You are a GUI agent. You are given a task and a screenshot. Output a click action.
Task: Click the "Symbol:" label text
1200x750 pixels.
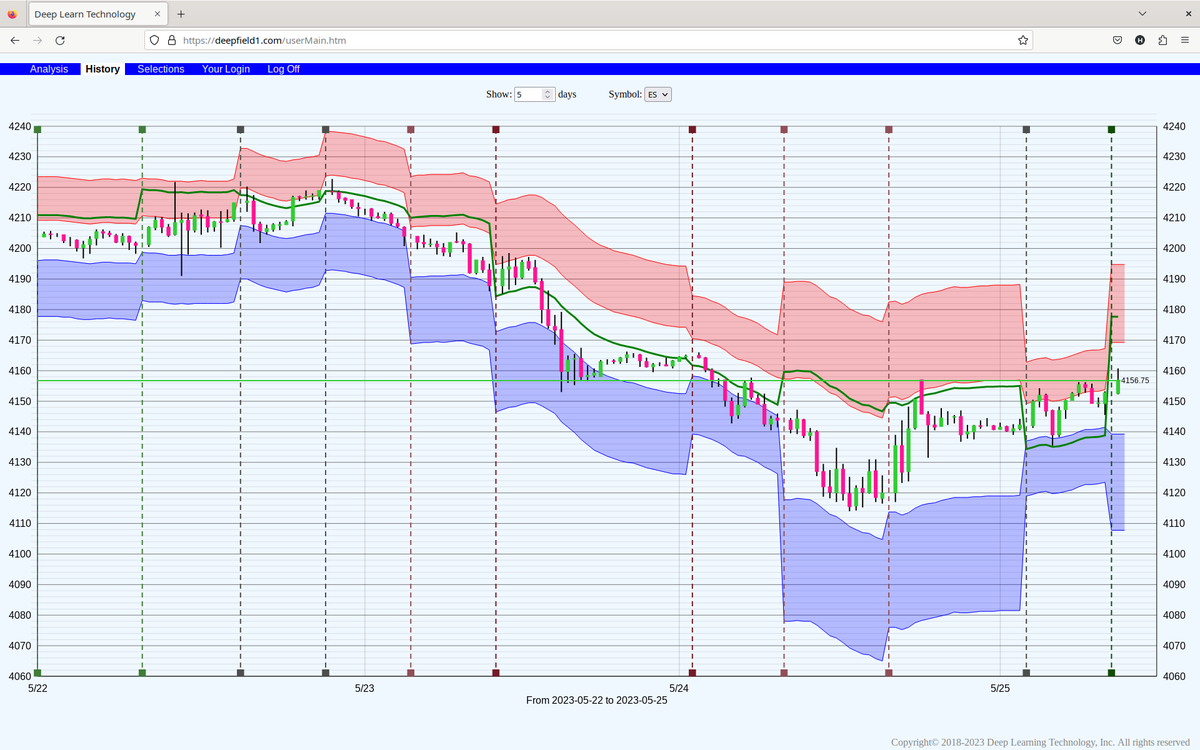pyautogui.click(x=625, y=94)
